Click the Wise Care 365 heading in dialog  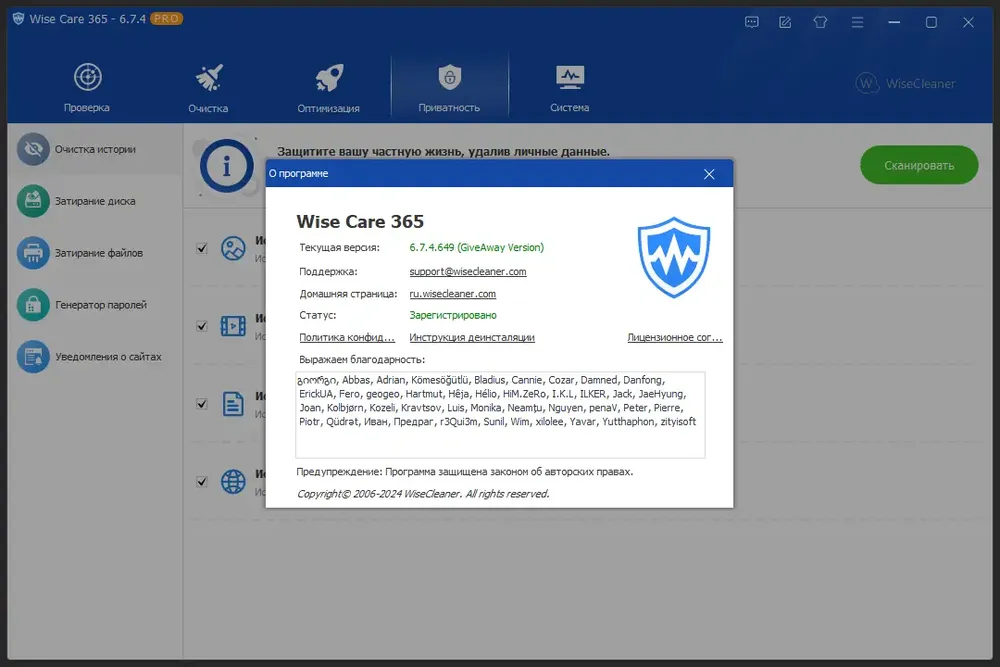[360, 221]
